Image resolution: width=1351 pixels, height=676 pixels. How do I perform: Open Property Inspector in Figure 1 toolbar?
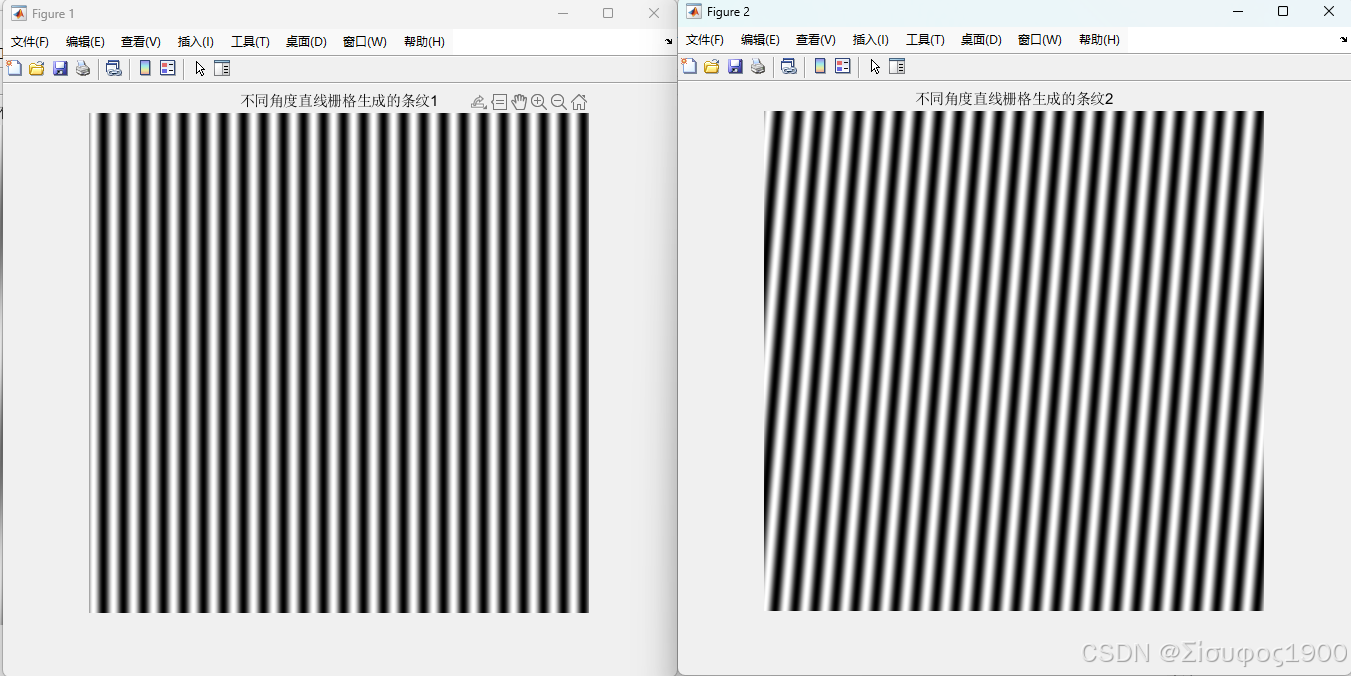(x=222, y=68)
